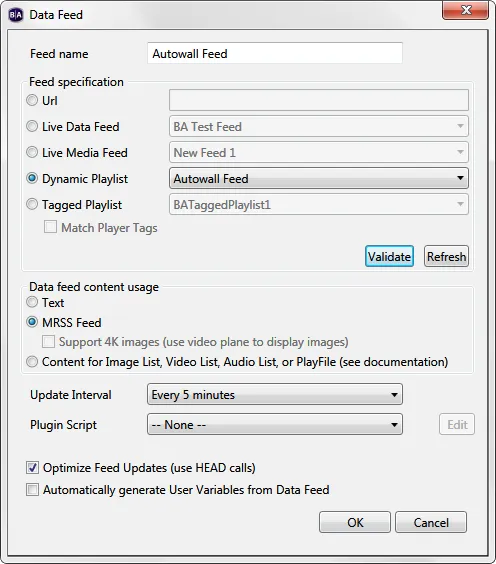Open the Dynamic Playlist dropdown
This screenshot has width=496, height=564.
coord(319,178)
